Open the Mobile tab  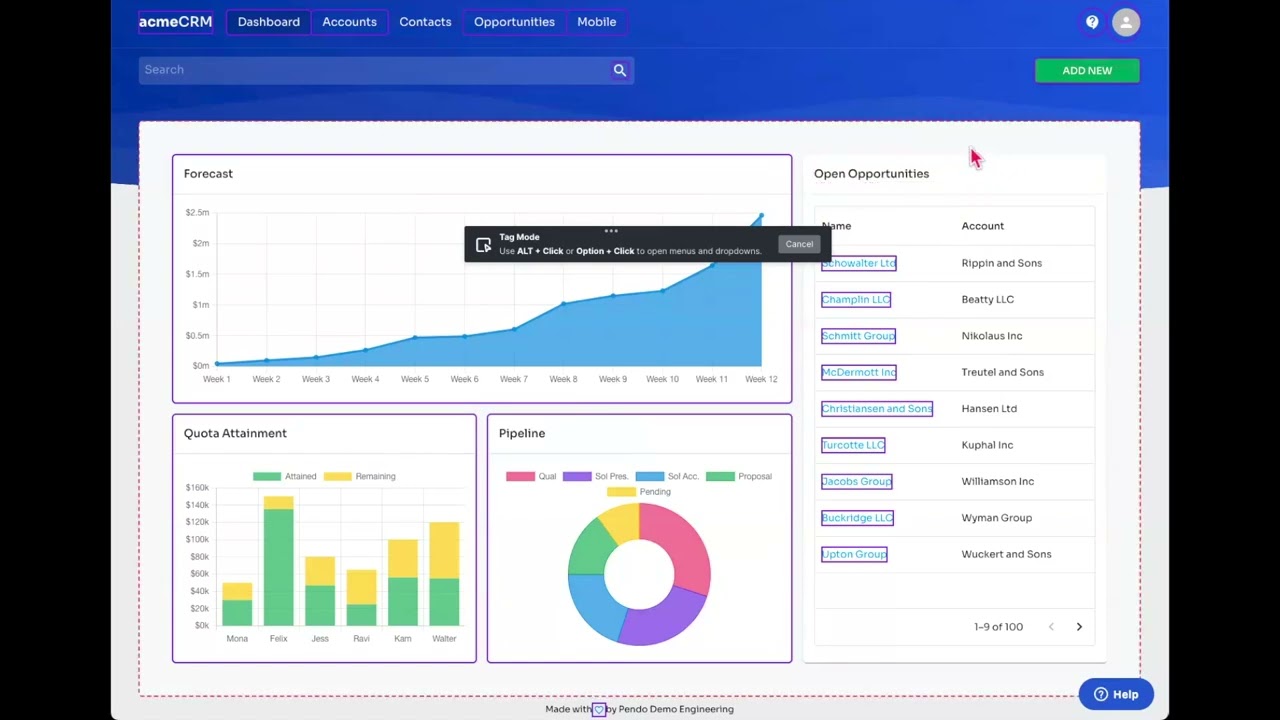tap(596, 22)
